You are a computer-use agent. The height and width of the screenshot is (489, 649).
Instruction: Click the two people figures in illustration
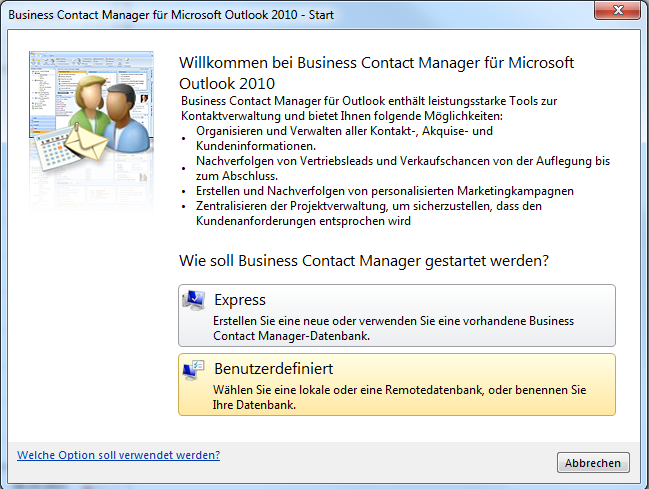point(111,110)
